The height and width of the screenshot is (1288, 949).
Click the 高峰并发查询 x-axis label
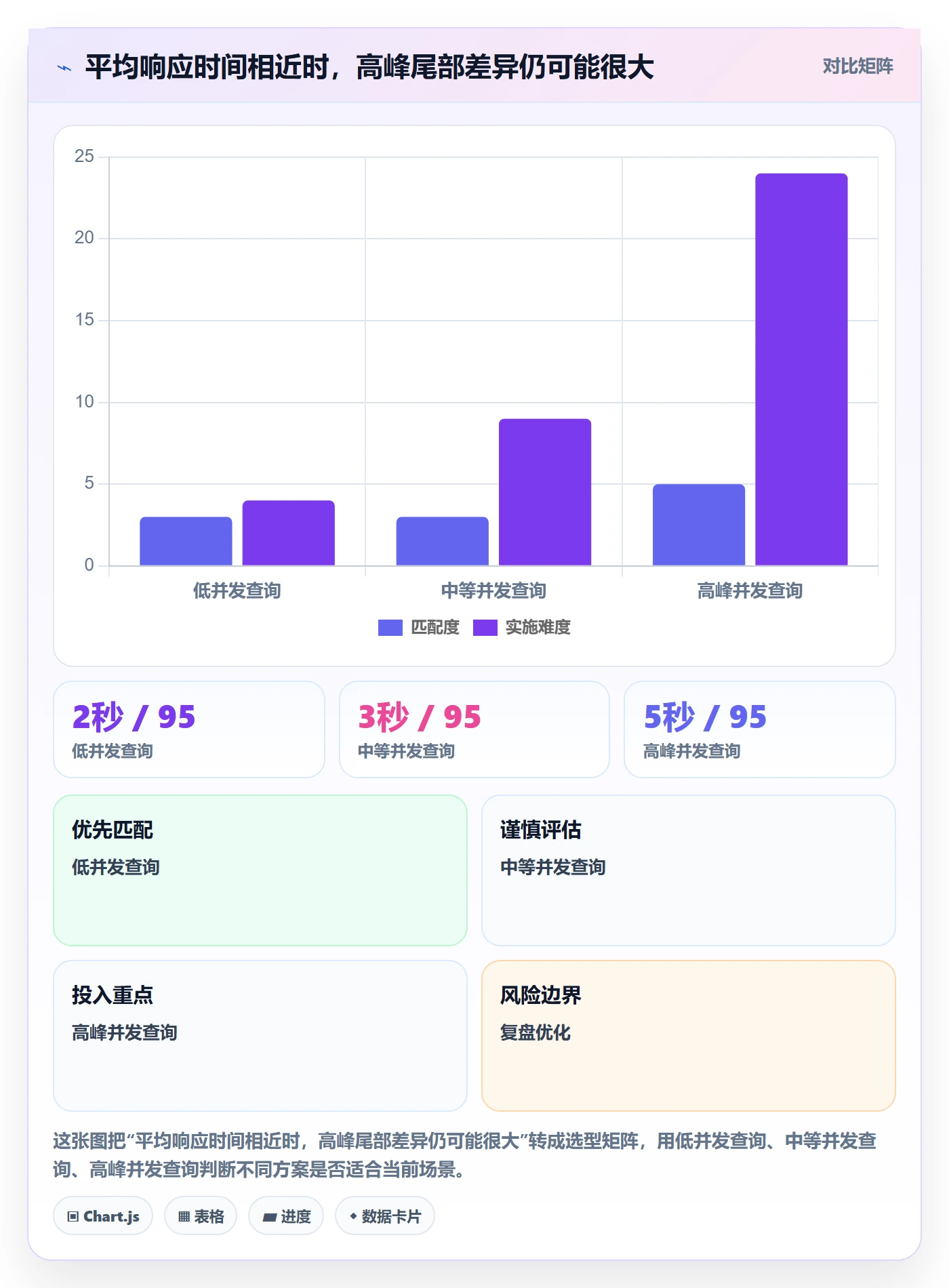point(750,591)
